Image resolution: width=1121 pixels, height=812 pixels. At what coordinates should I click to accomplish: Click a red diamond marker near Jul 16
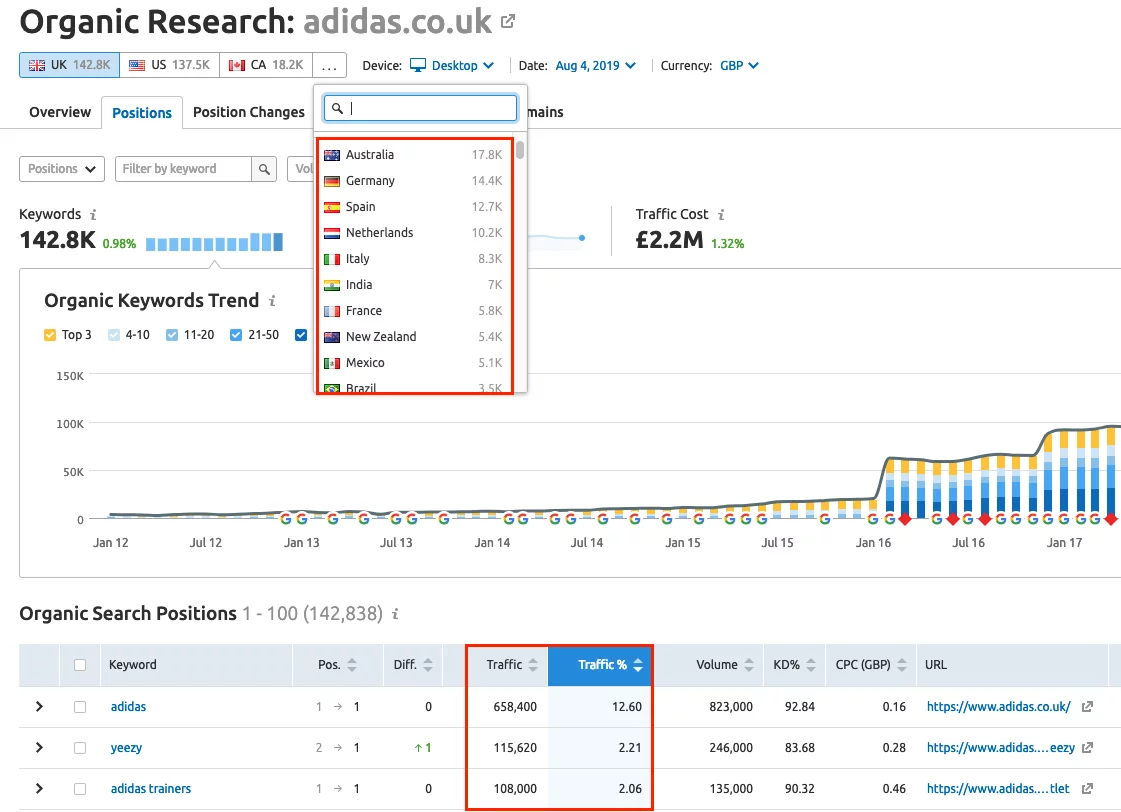tap(952, 520)
